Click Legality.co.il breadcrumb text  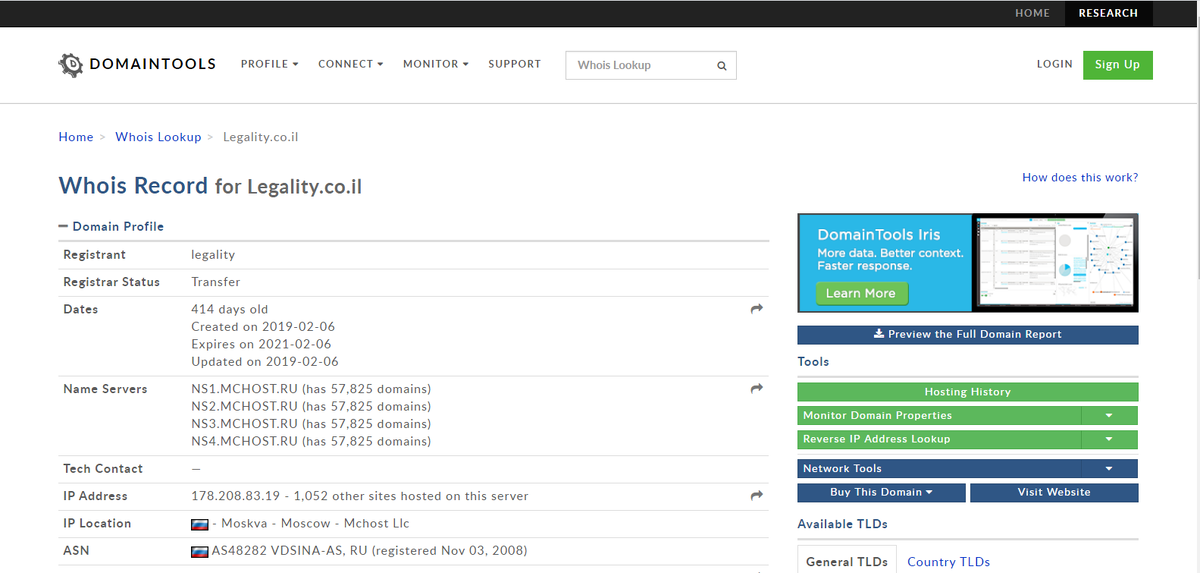click(x=260, y=137)
